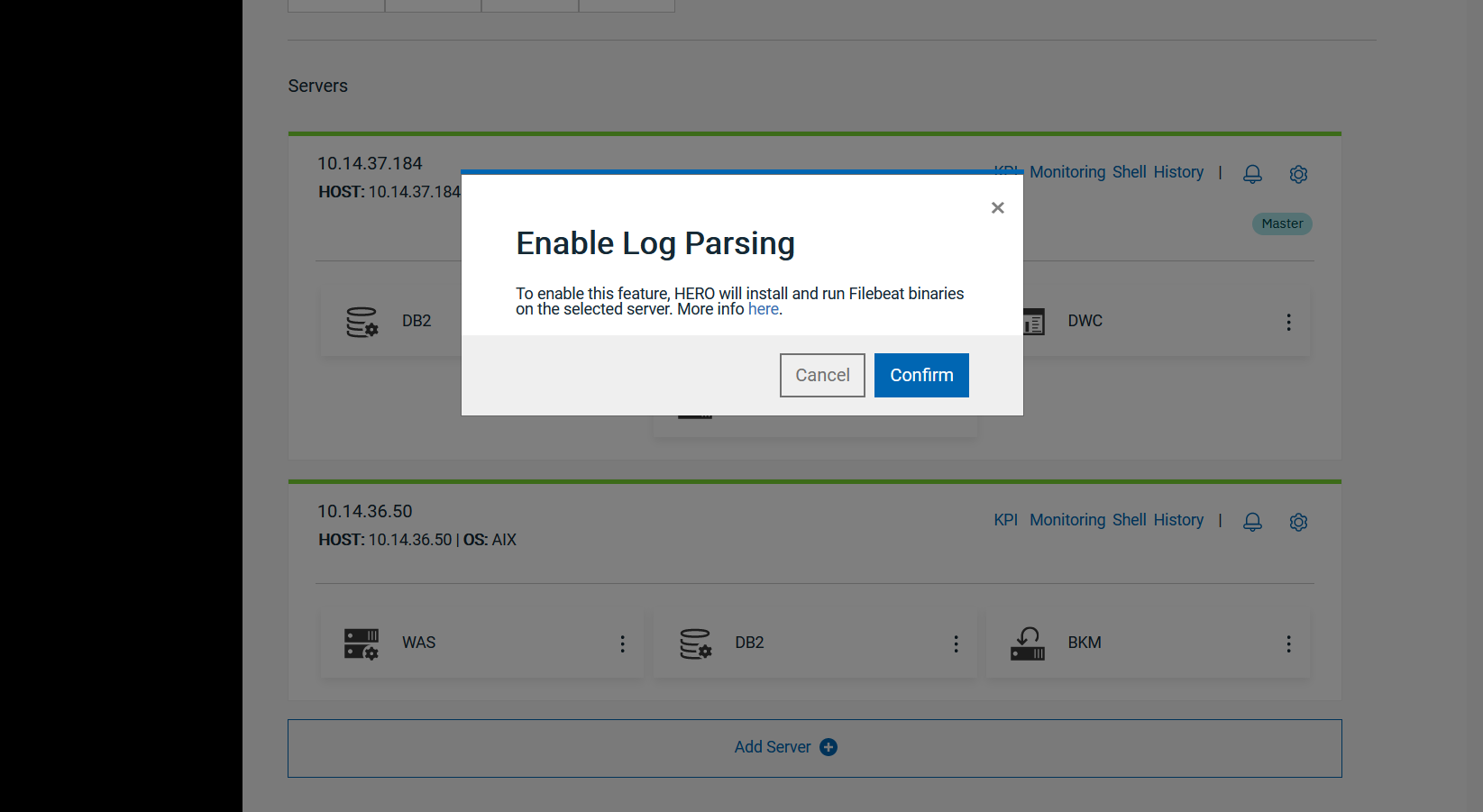Click the DB2 database icon on 10.14.37.184

coord(362,322)
